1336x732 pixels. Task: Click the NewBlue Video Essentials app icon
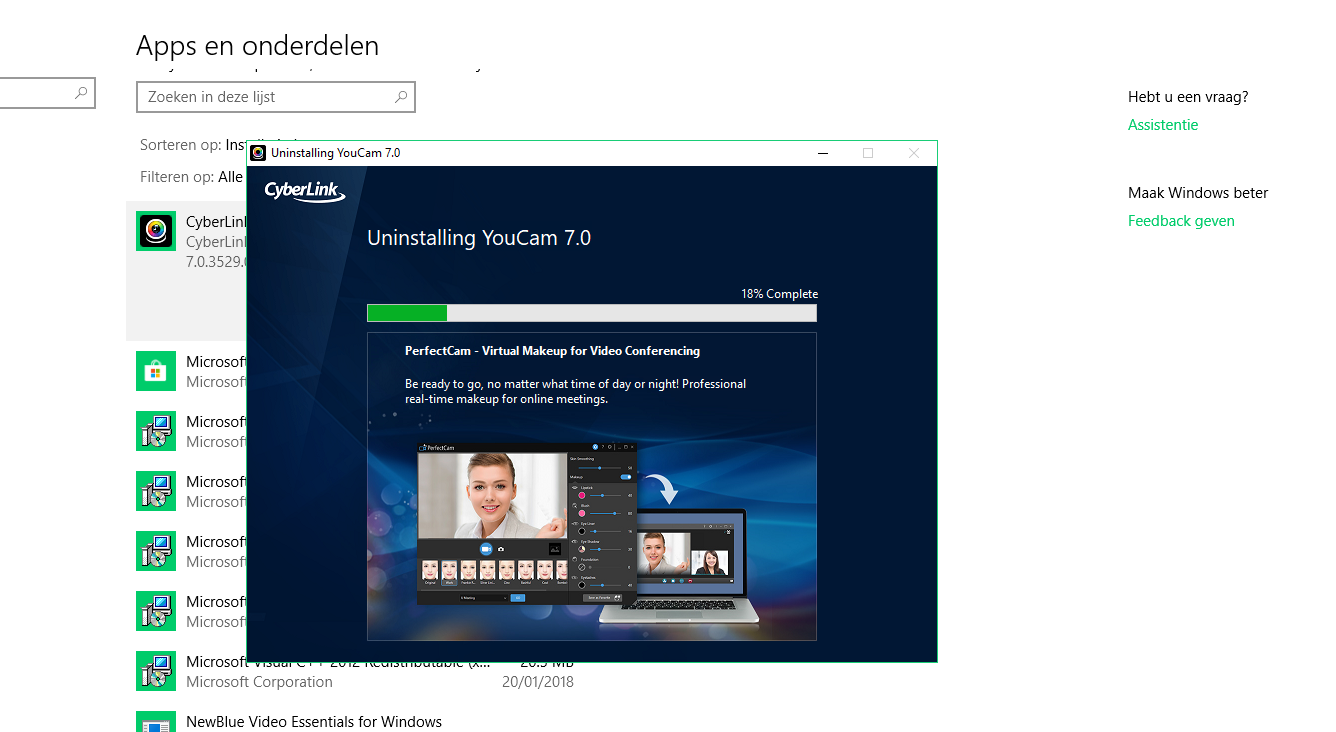click(156, 722)
